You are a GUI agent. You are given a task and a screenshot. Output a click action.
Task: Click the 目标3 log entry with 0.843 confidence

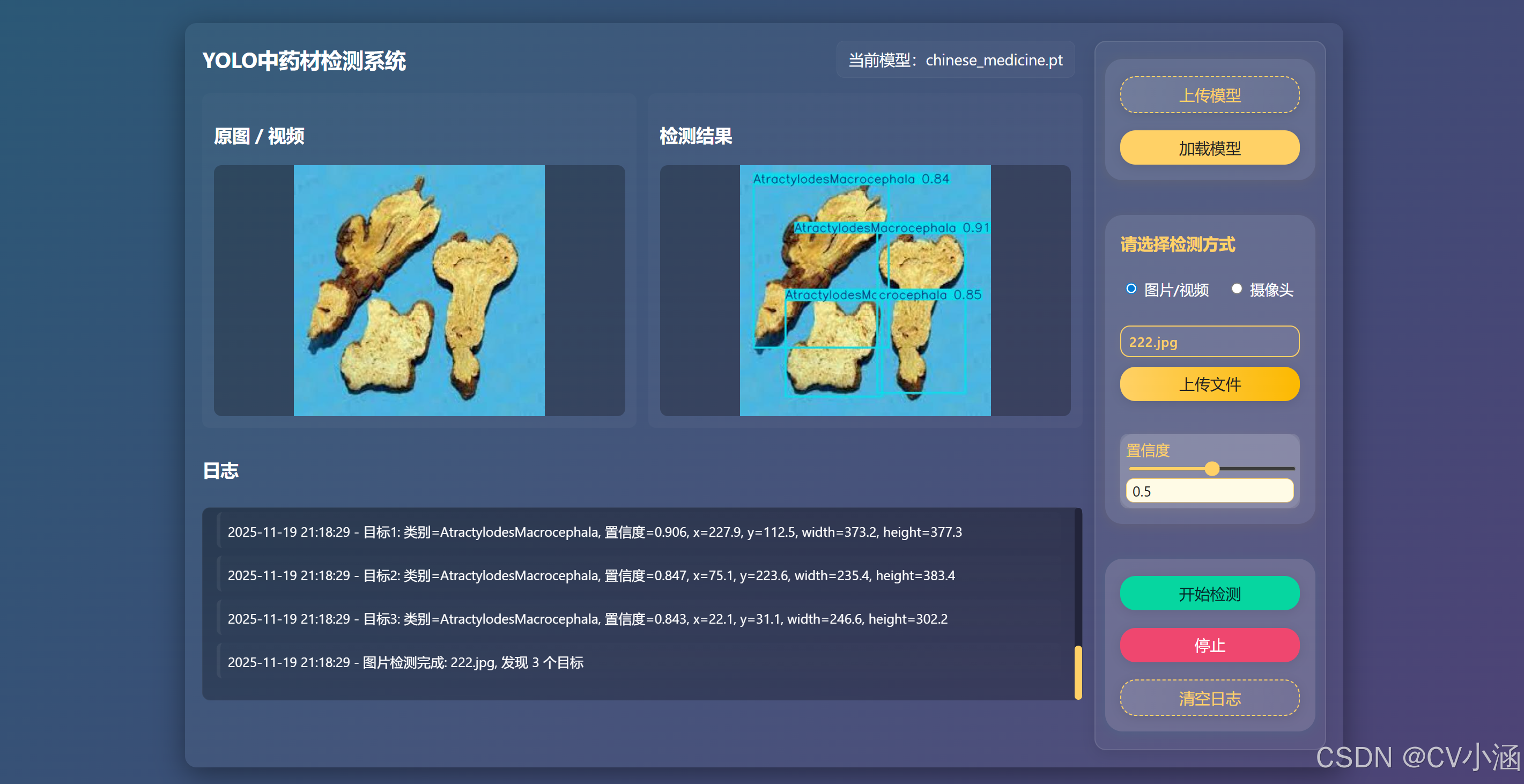click(x=587, y=619)
